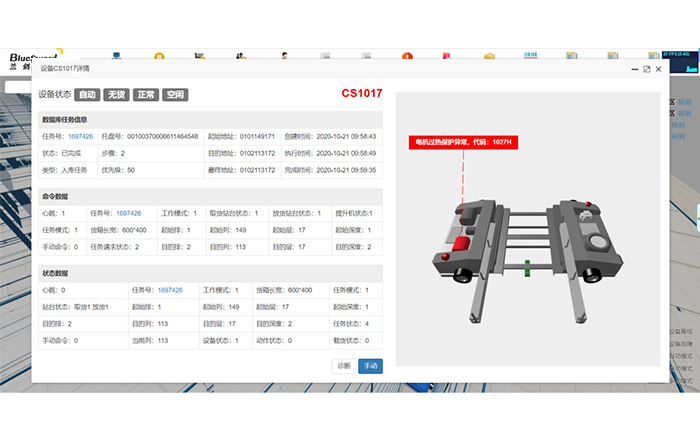Minimize the 设备CS1017详情 dialog
The width and height of the screenshot is (700, 440).
(x=635, y=69)
